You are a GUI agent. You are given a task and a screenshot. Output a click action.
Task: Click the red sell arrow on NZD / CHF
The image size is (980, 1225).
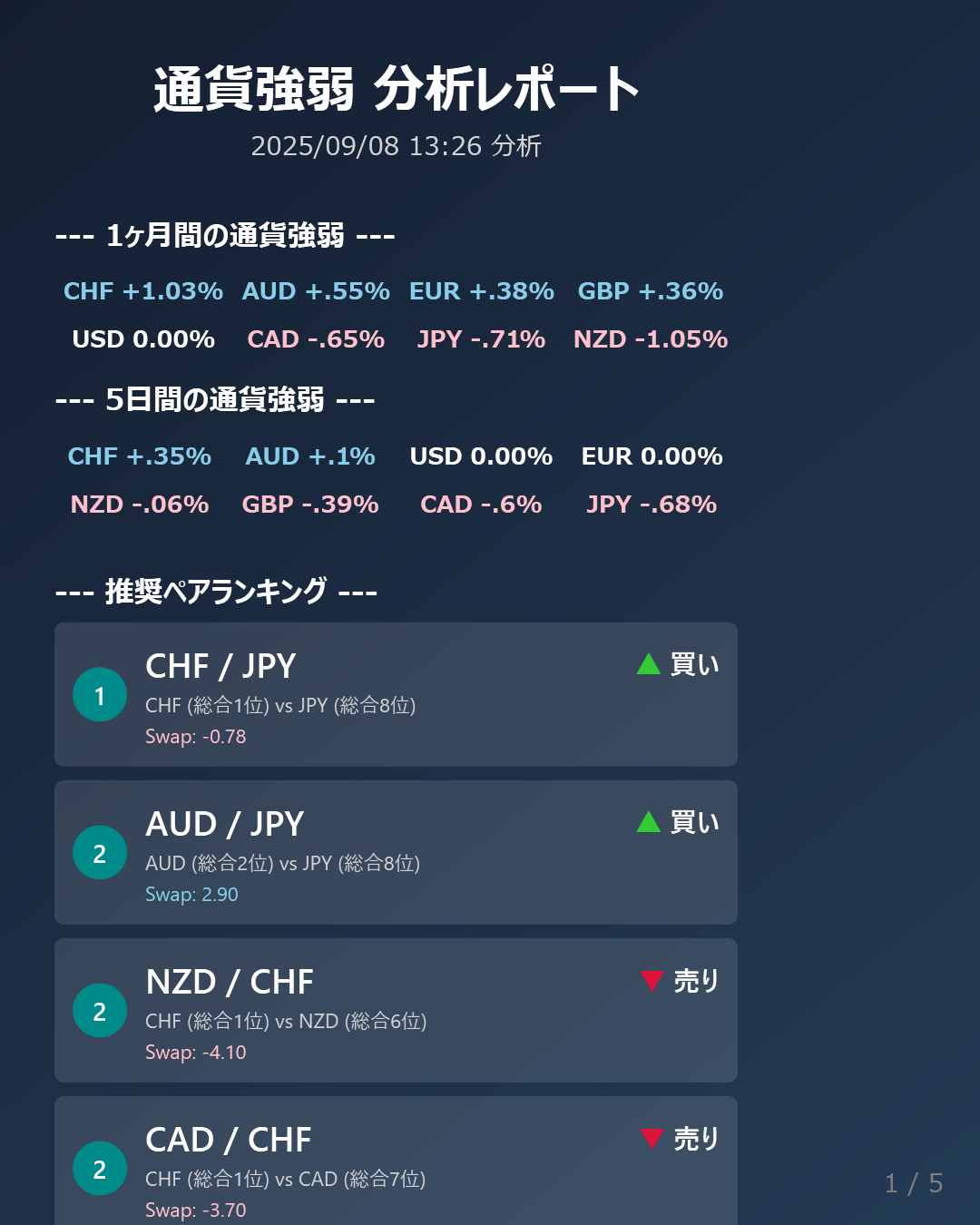pyautogui.click(x=652, y=980)
